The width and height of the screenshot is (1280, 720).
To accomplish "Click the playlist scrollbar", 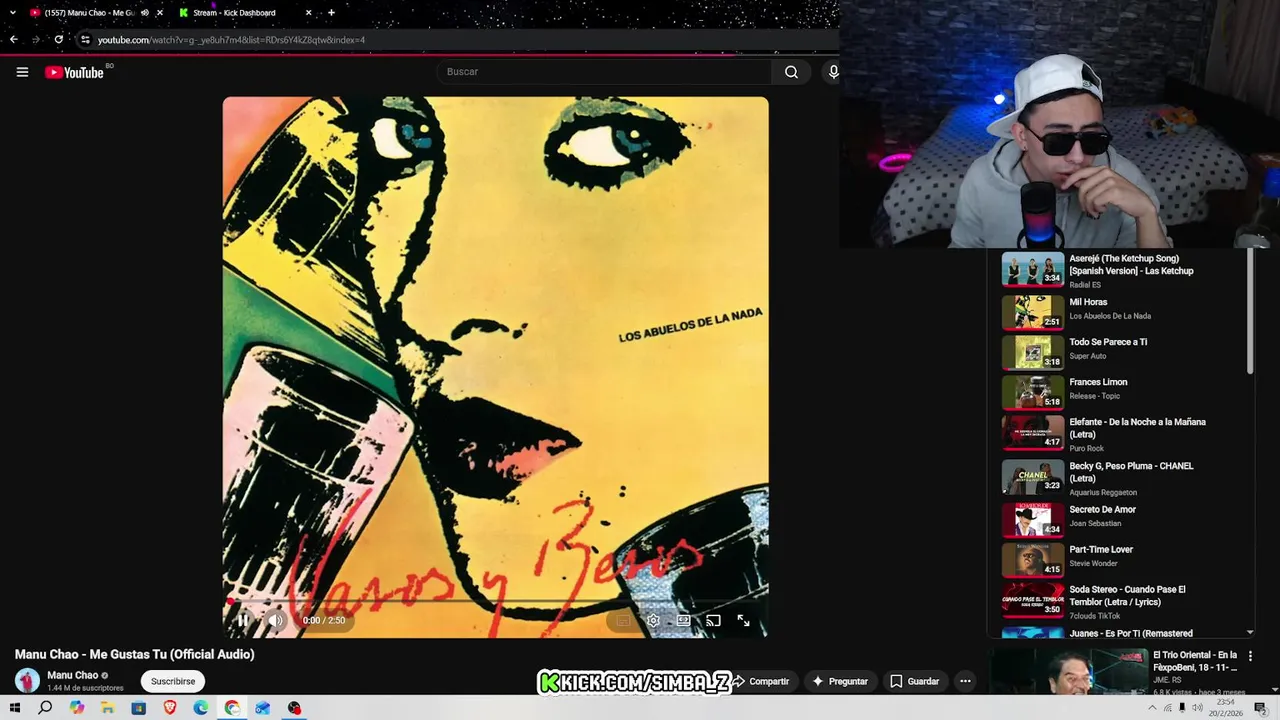I will pos(1250,311).
